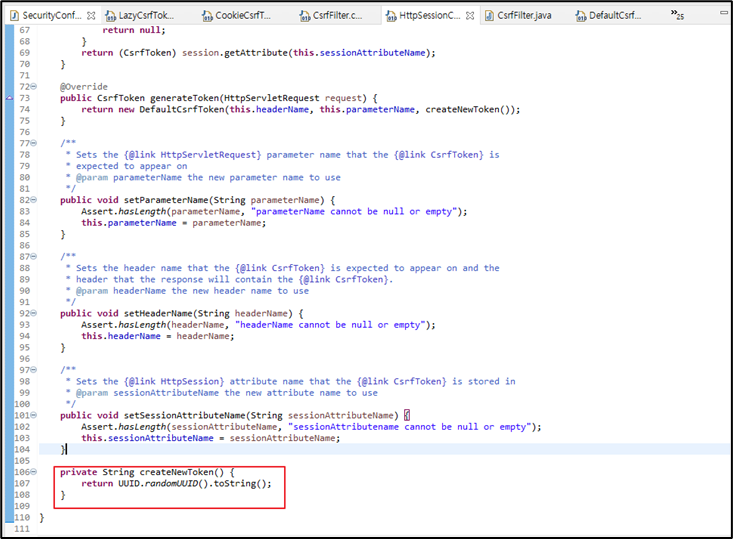
Task: Click the override marker on line 73
Action: [x=9, y=98]
